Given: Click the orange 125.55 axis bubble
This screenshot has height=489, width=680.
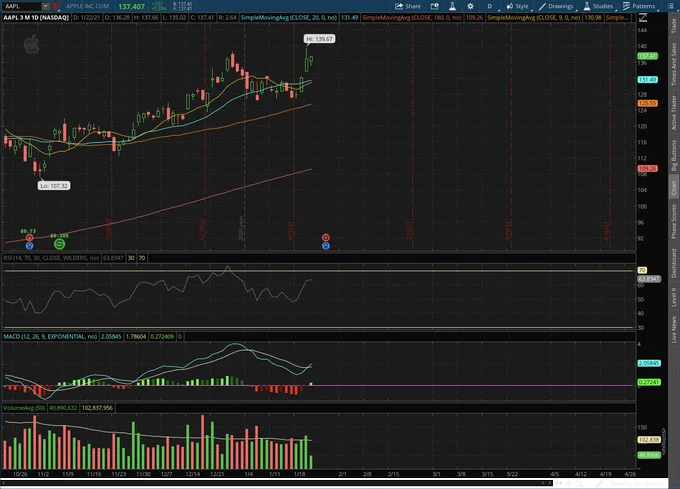Looking at the screenshot, I should (x=647, y=103).
